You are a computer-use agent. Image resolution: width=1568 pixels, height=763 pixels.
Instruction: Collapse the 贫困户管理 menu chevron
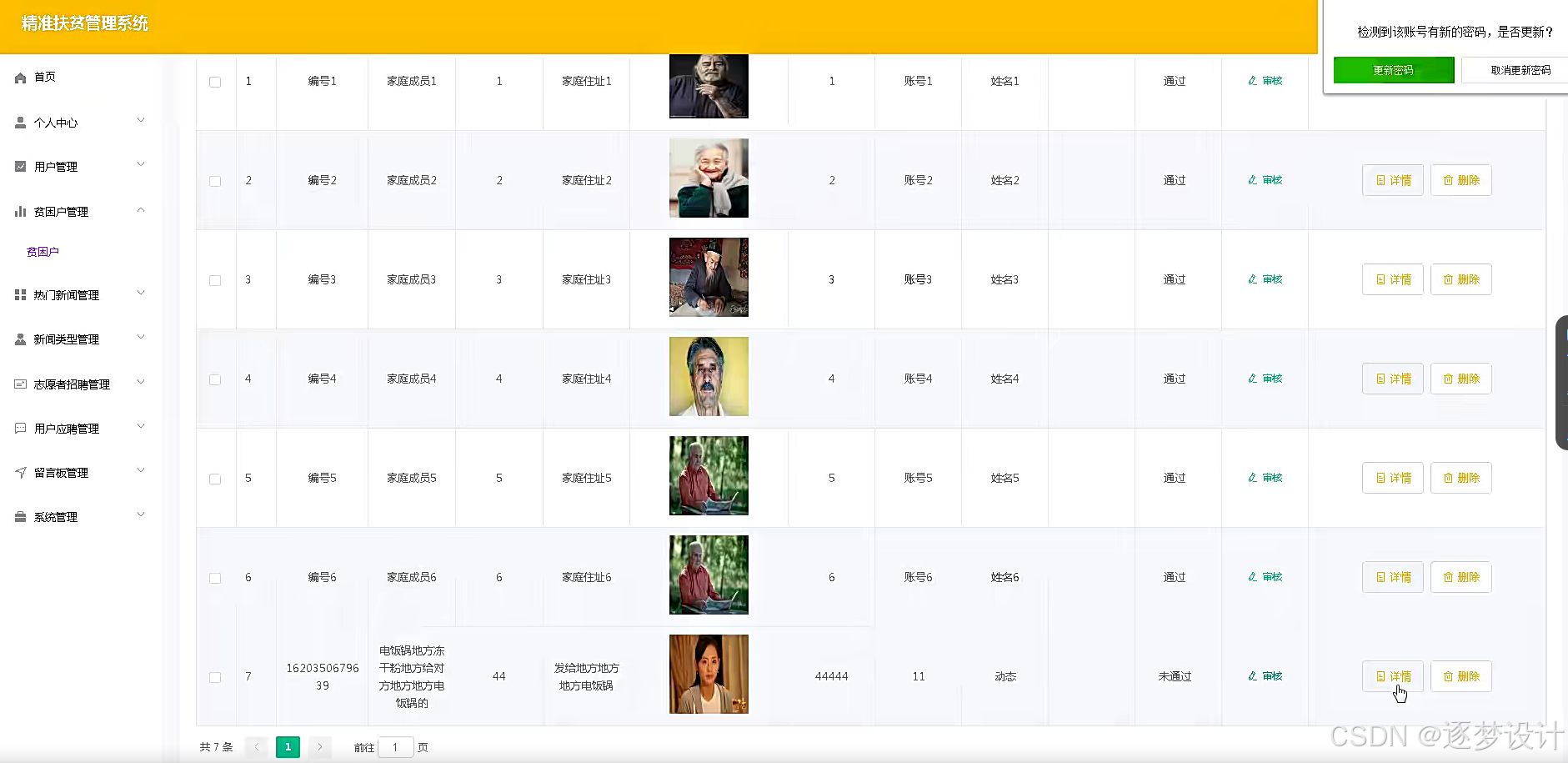(x=141, y=210)
